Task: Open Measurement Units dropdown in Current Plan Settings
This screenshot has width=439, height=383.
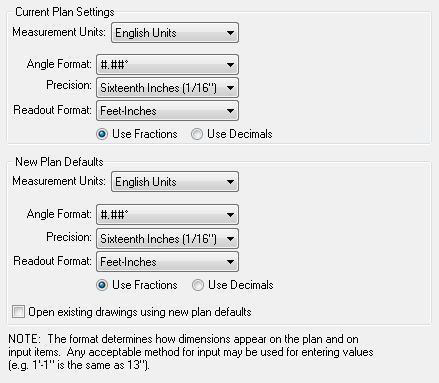Action: point(175,33)
